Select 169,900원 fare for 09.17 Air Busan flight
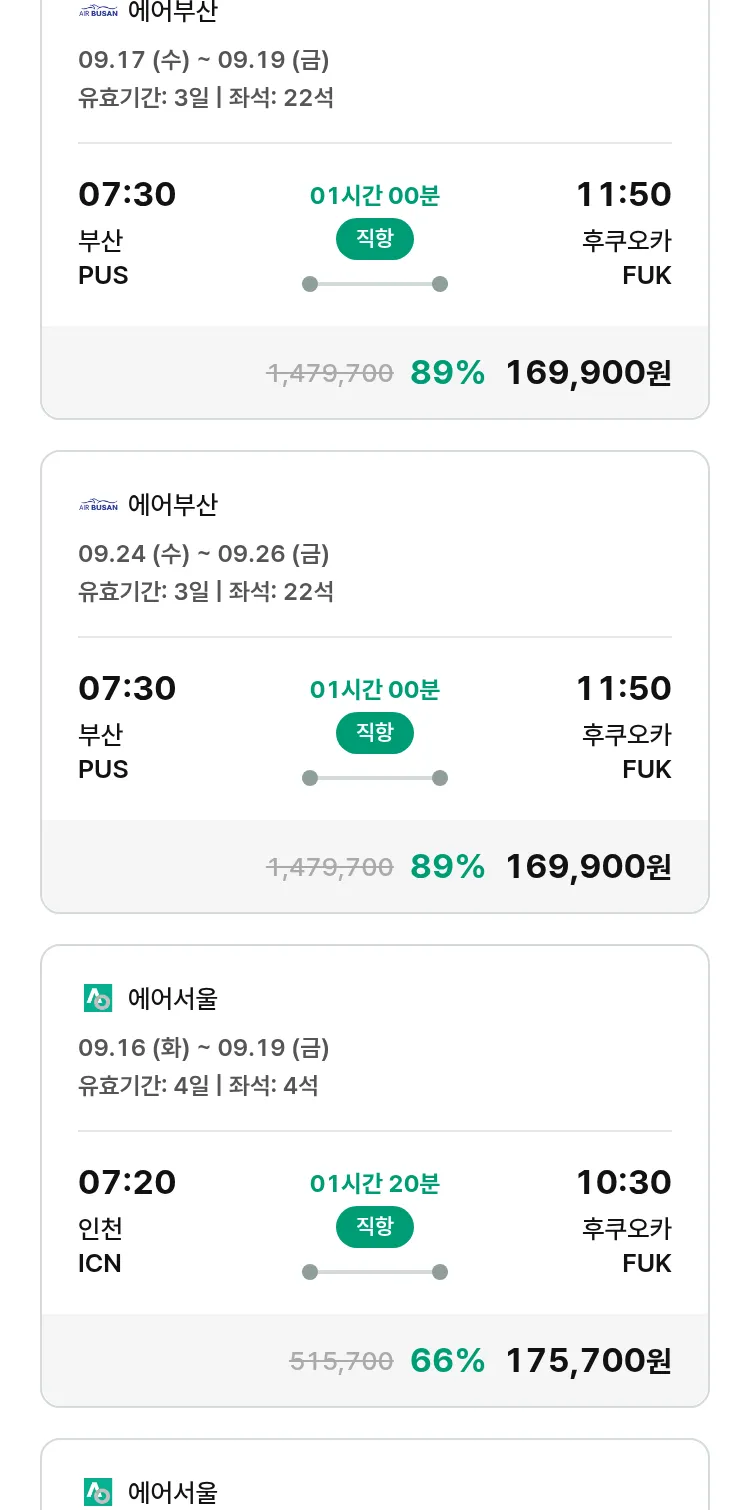The image size is (750, 1510). 588,372
